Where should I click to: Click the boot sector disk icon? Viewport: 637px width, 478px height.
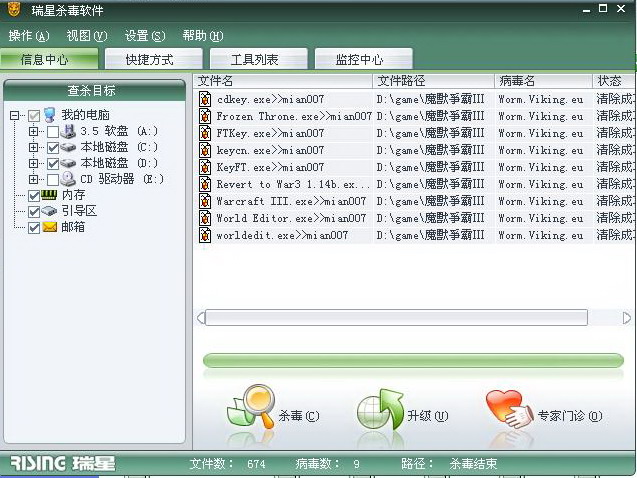click(49, 211)
